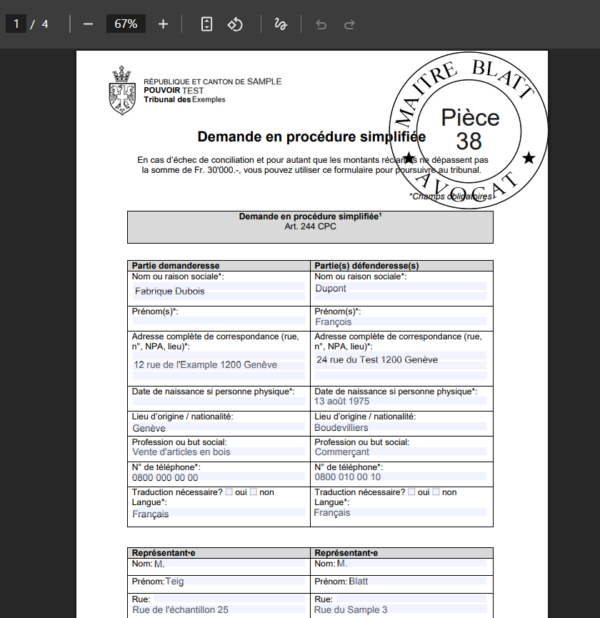
Task: Click the fit to page icon
Action: [x=207, y=24]
